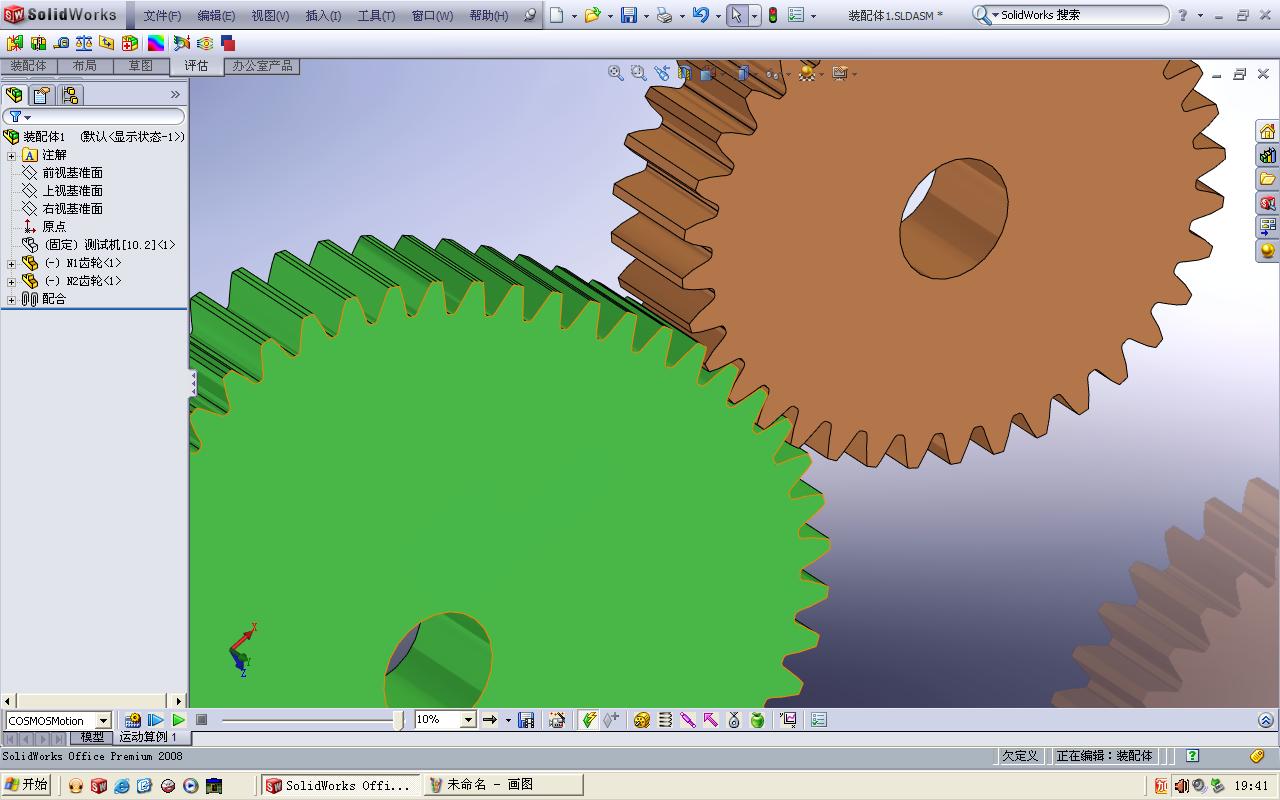Switch to the 模型 bottom tab
1280x800 pixels.
(x=92, y=737)
